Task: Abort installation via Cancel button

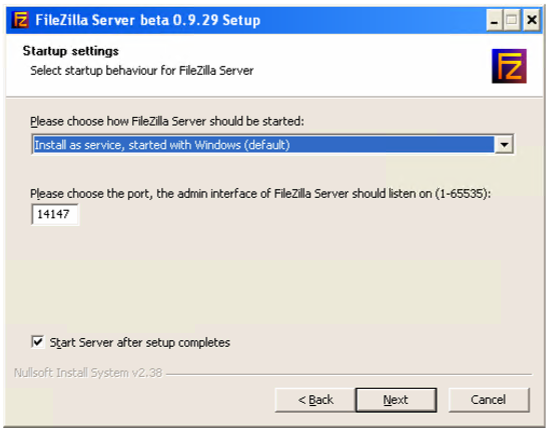Action: [488, 400]
